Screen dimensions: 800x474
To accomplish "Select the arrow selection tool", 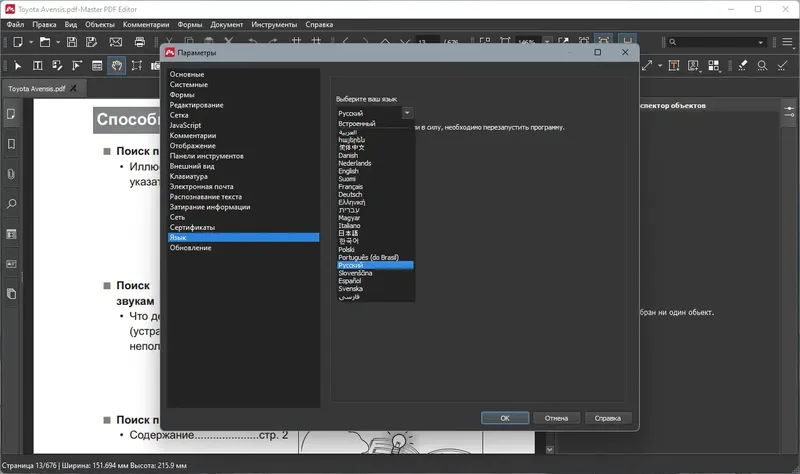I will [x=18, y=65].
